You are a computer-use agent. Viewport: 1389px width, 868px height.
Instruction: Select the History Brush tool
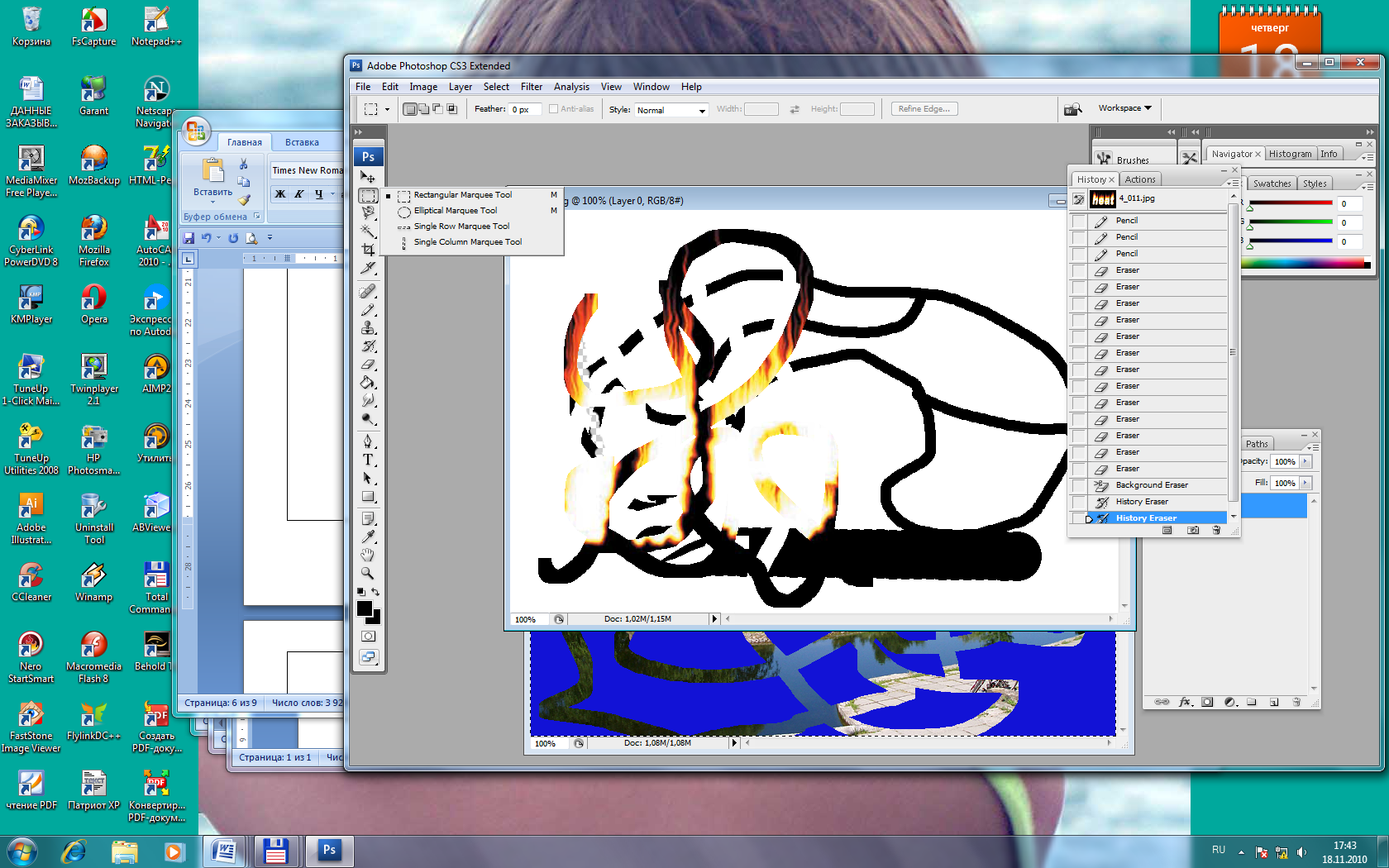point(368,346)
